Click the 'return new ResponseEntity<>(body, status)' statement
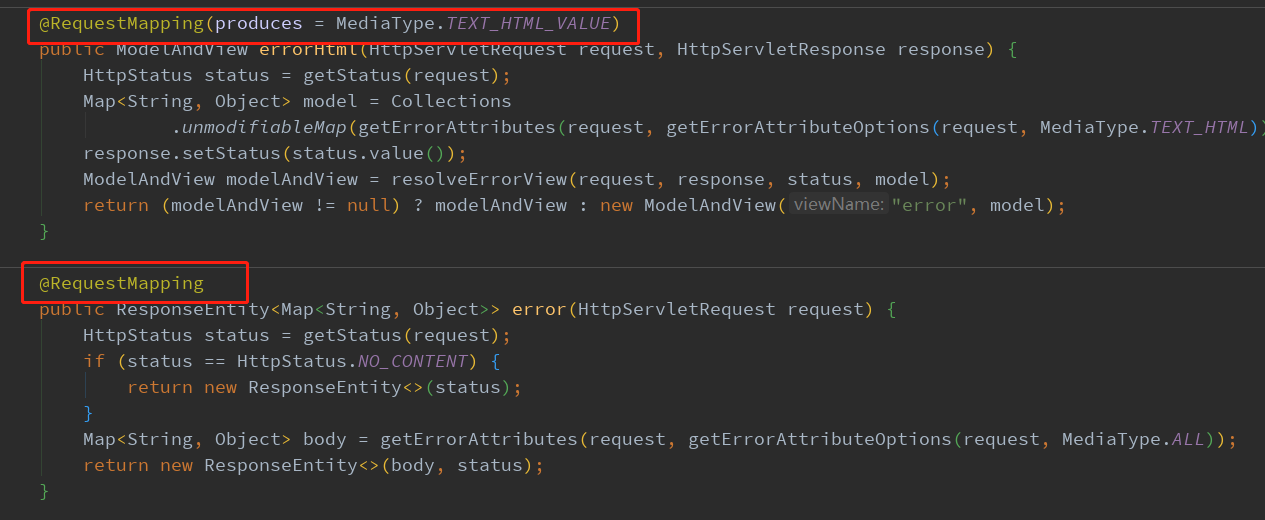The height and width of the screenshot is (520, 1265). (314, 465)
